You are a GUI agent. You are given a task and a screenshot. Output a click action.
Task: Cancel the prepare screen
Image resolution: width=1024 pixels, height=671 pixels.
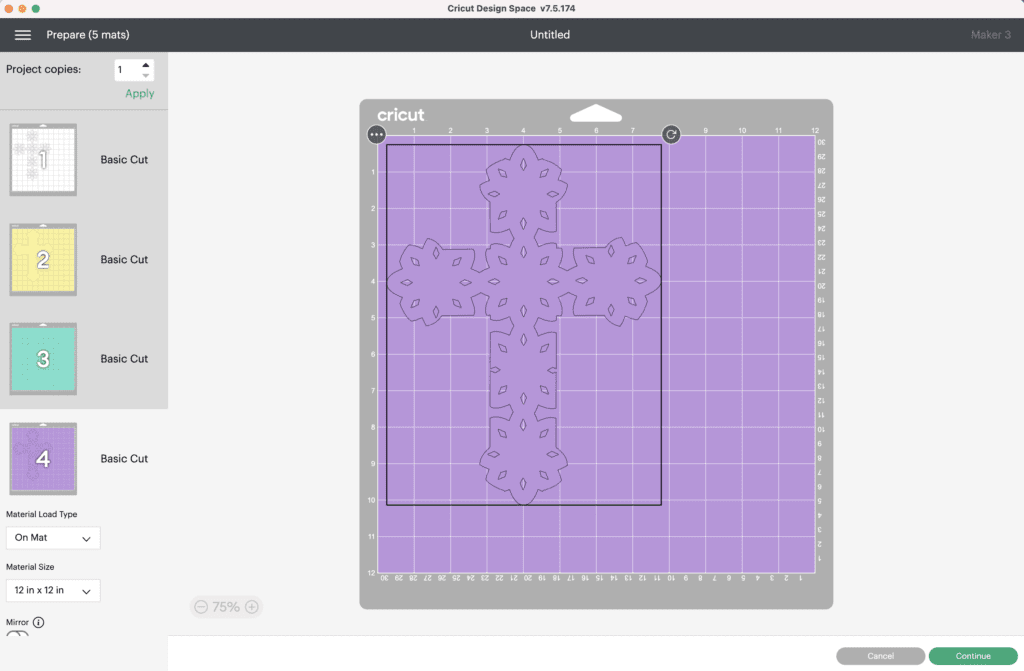[x=880, y=656]
